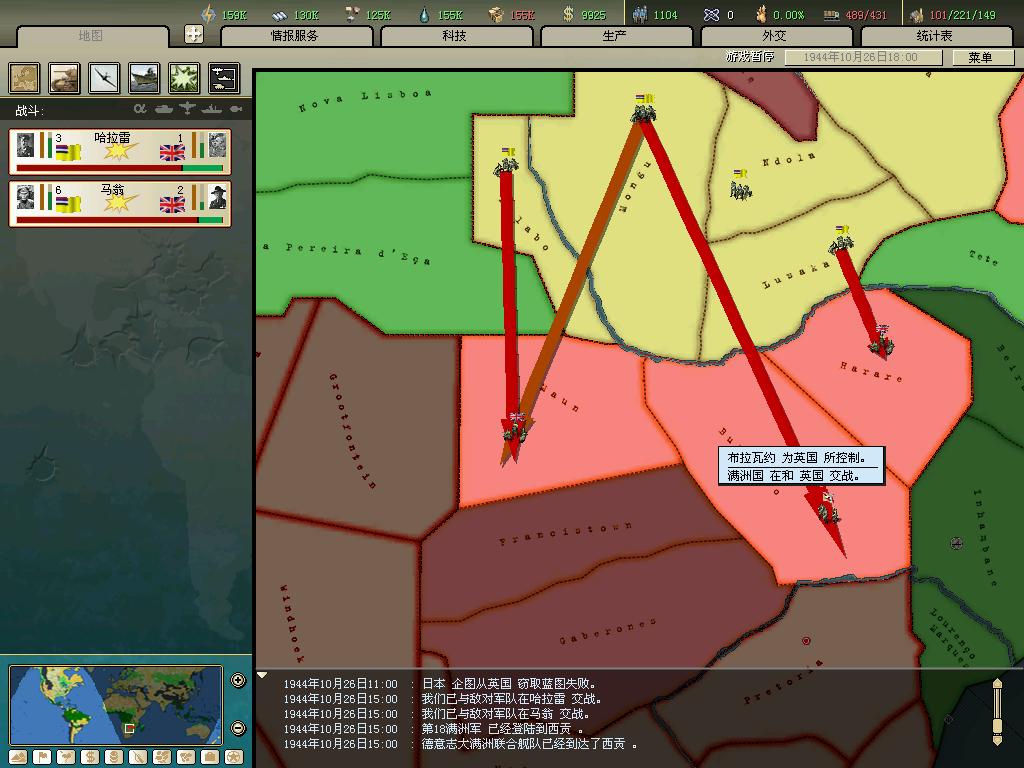
Task: Filter battles by the infinity all-types icon
Action: pyautogui.click(x=140, y=109)
